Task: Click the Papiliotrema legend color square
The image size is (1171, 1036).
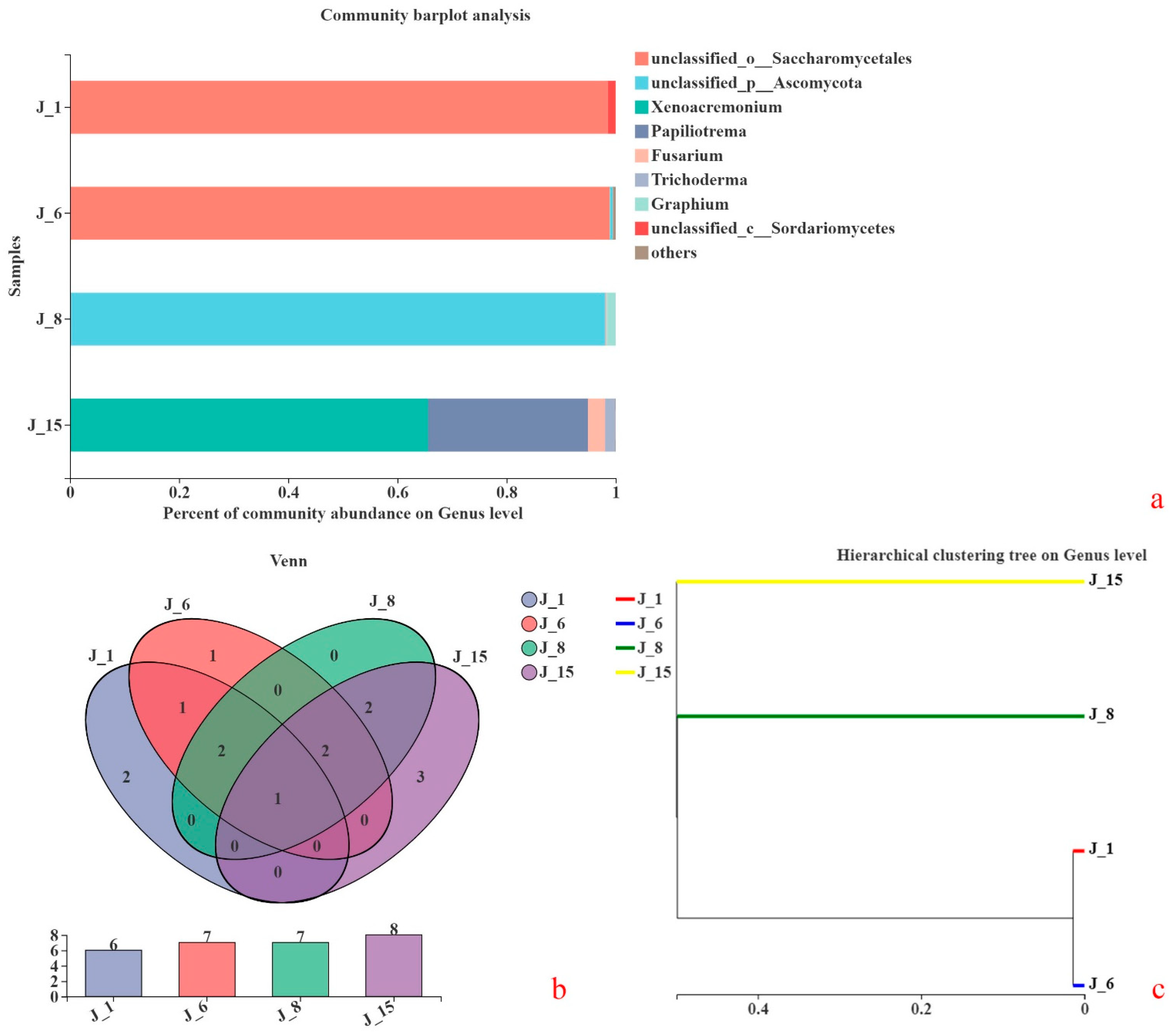Action: (x=641, y=131)
